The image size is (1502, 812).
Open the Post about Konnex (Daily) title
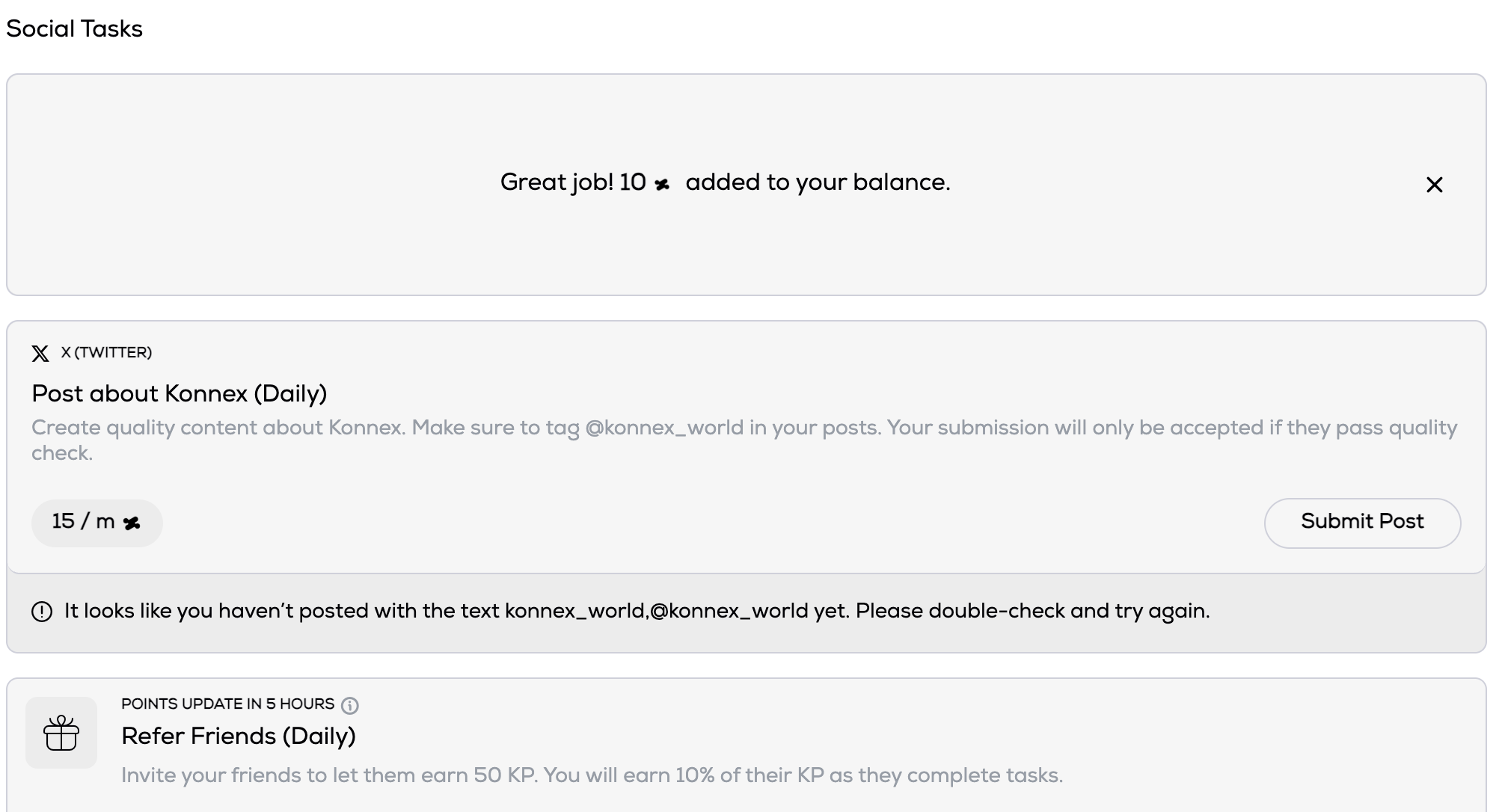coord(180,393)
